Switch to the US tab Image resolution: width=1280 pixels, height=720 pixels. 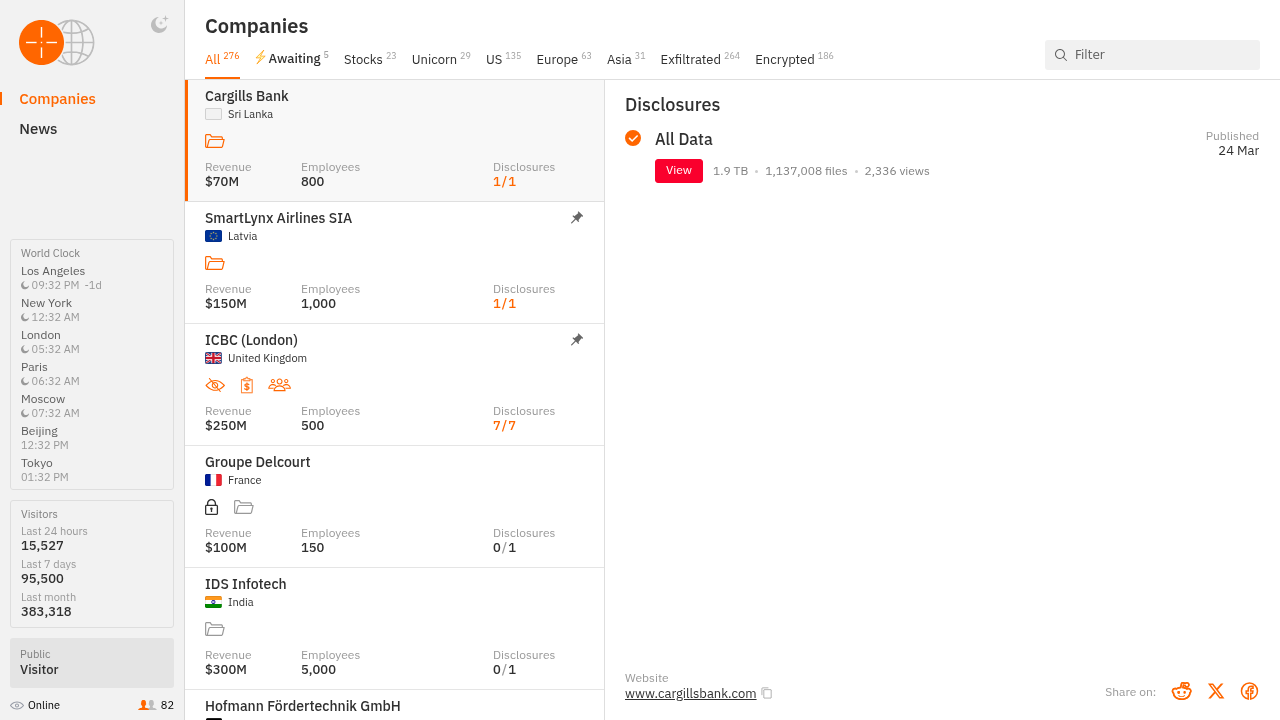[x=503, y=59]
